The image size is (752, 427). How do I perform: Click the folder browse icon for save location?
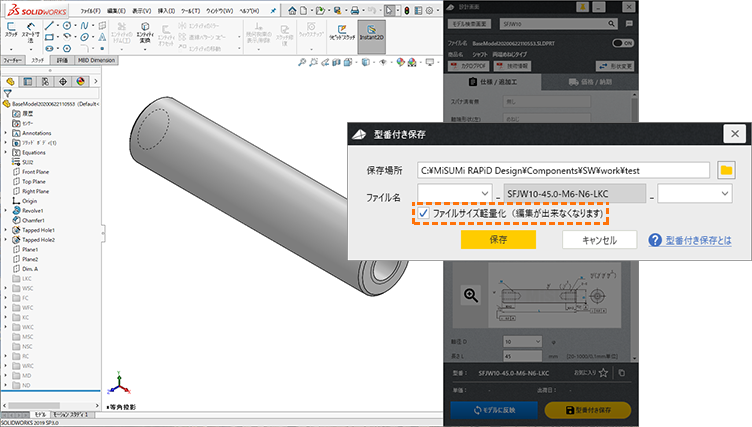pos(727,169)
